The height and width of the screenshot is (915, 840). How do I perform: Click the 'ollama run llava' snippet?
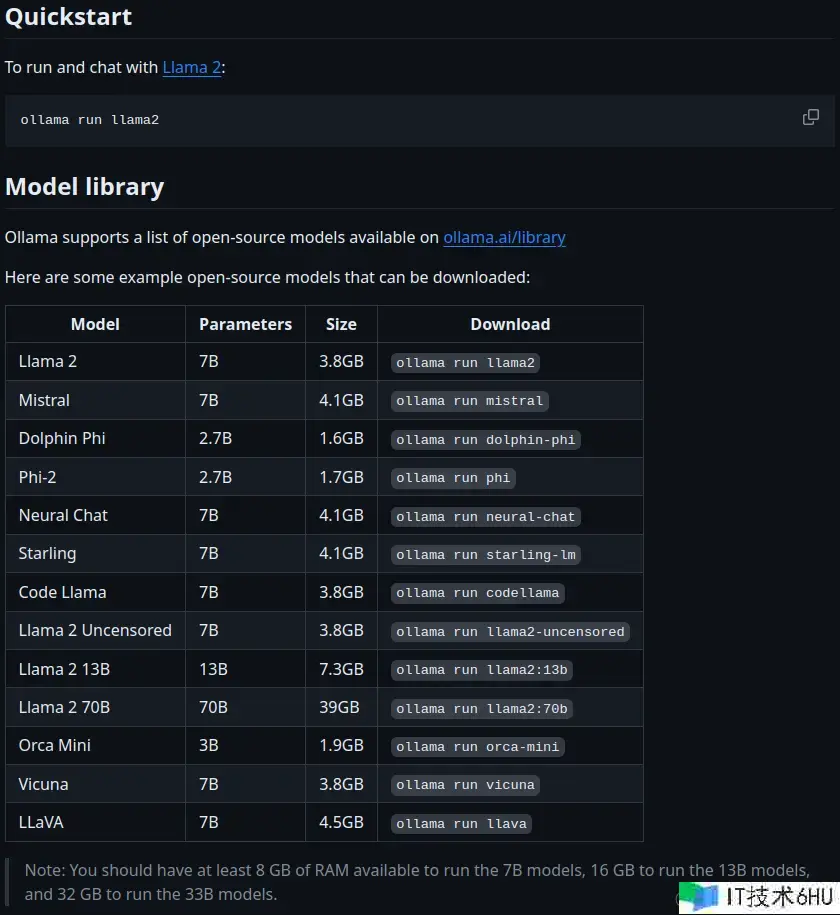point(461,823)
